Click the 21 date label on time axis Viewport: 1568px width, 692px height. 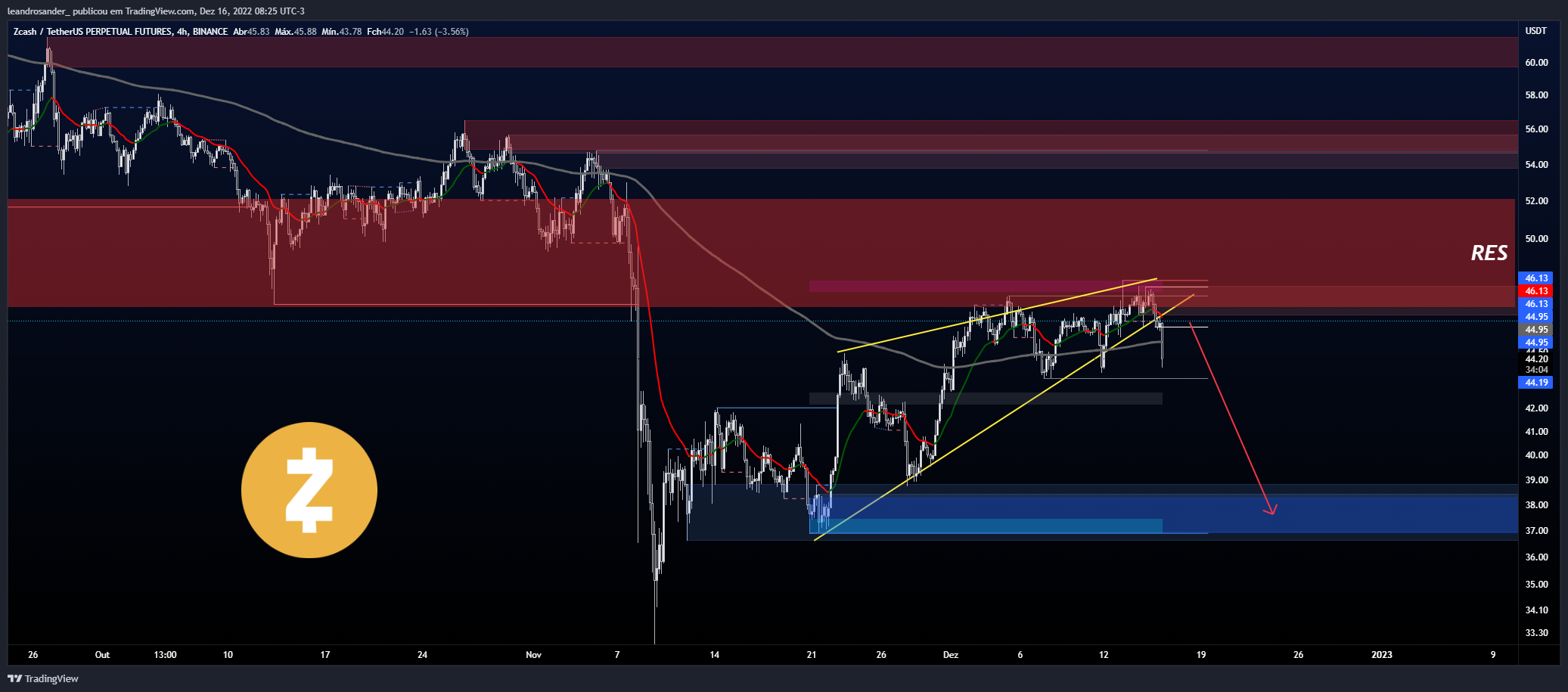812,655
